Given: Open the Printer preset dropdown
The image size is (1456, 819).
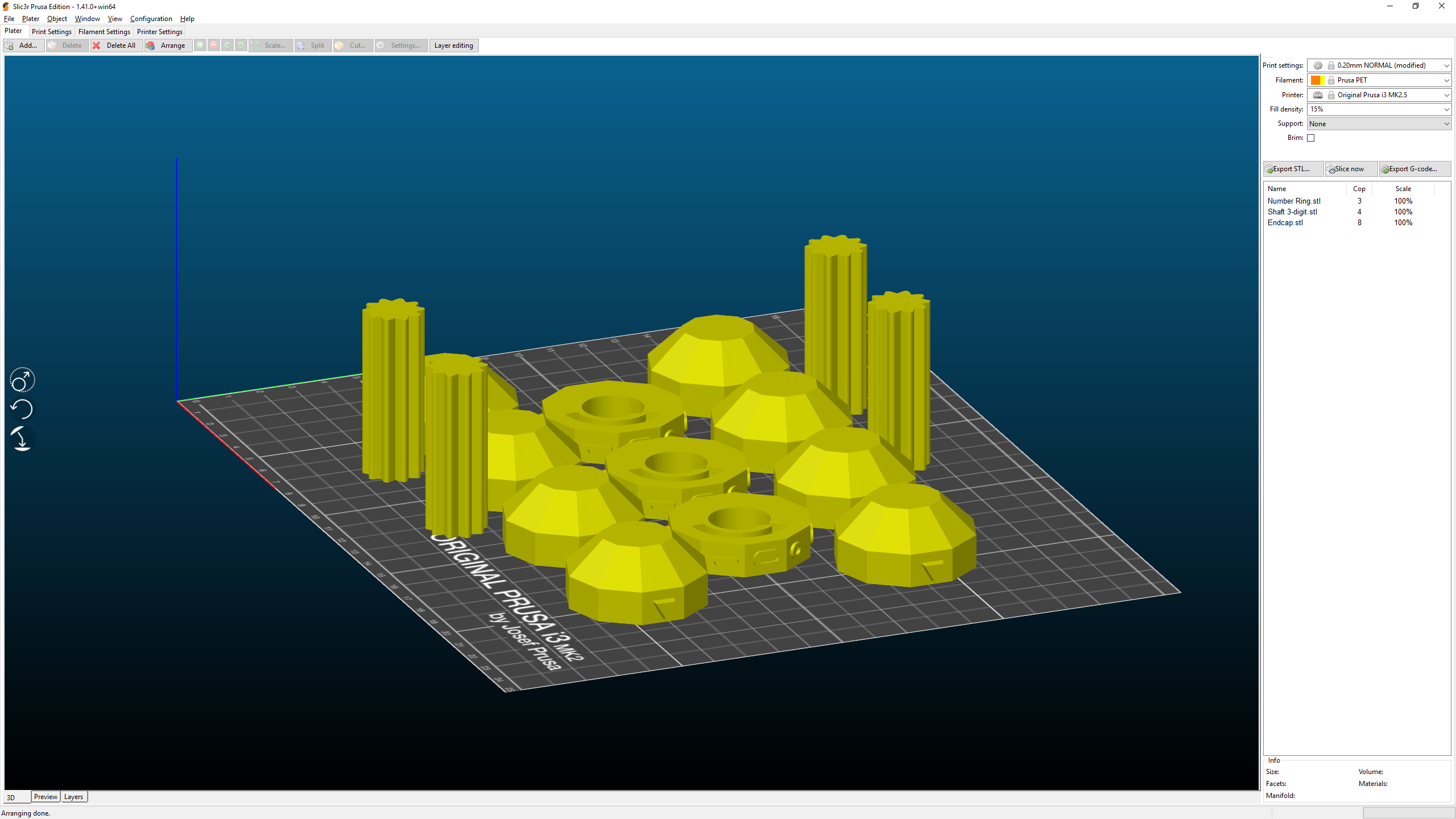Looking at the screenshot, I should [x=1379, y=95].
